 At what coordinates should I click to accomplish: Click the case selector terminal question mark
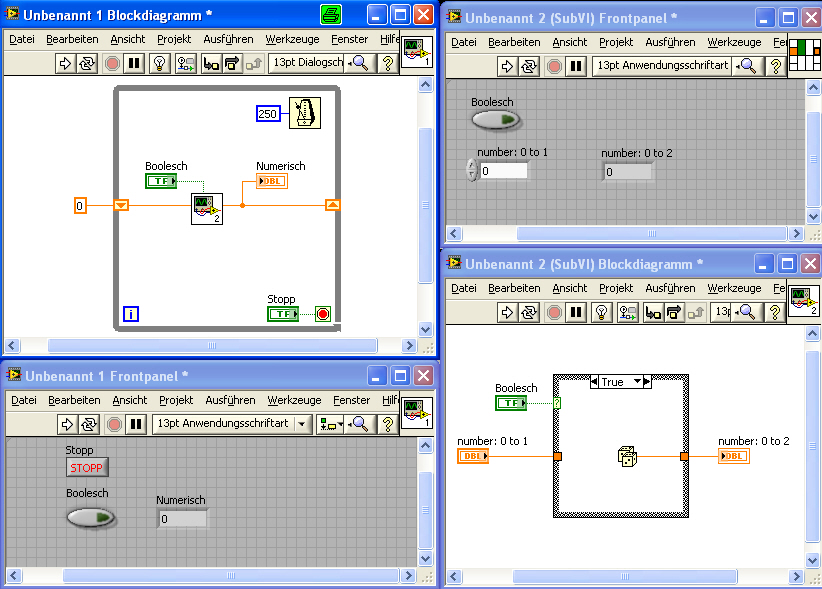557,403
